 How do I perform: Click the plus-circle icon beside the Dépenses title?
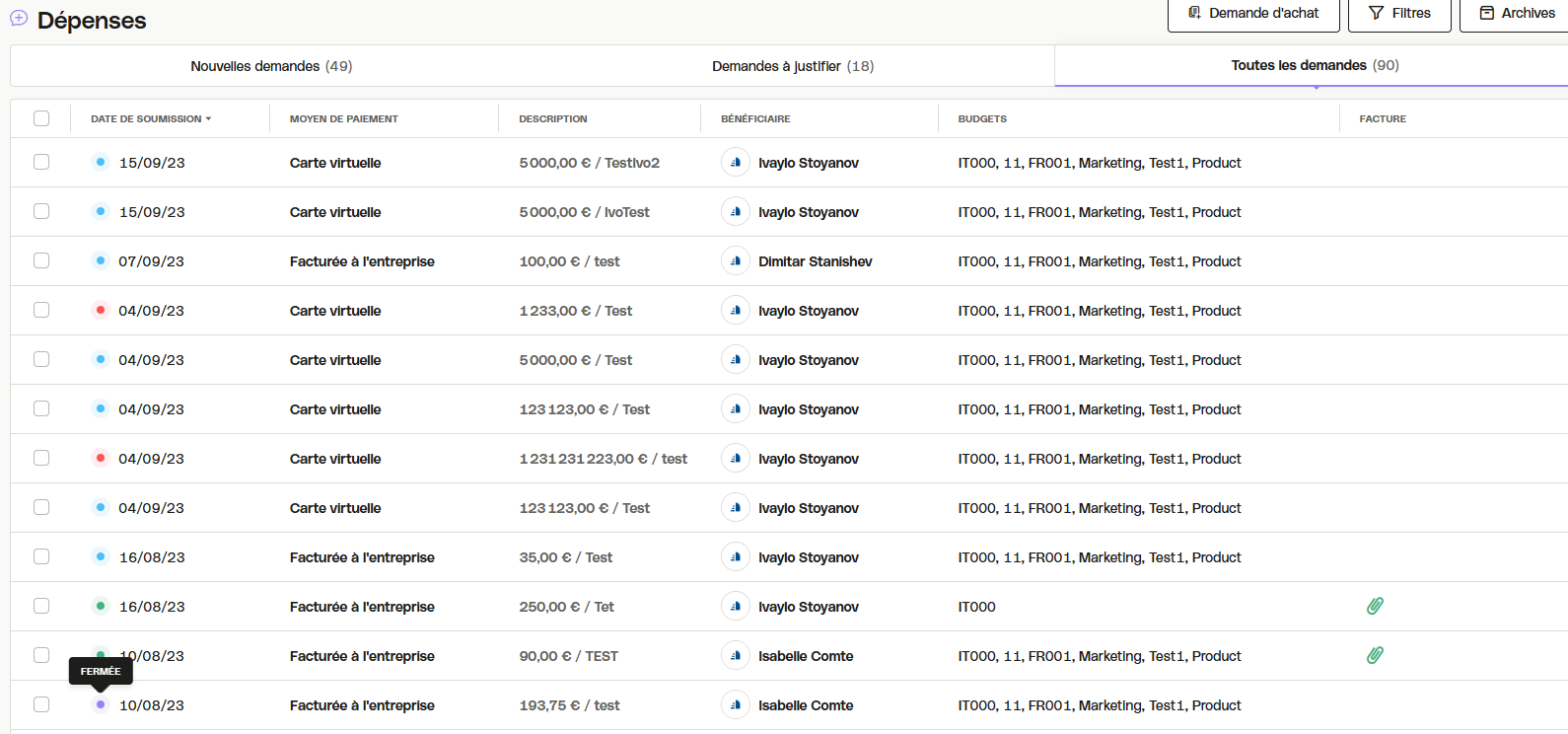[x=19, y=19]
